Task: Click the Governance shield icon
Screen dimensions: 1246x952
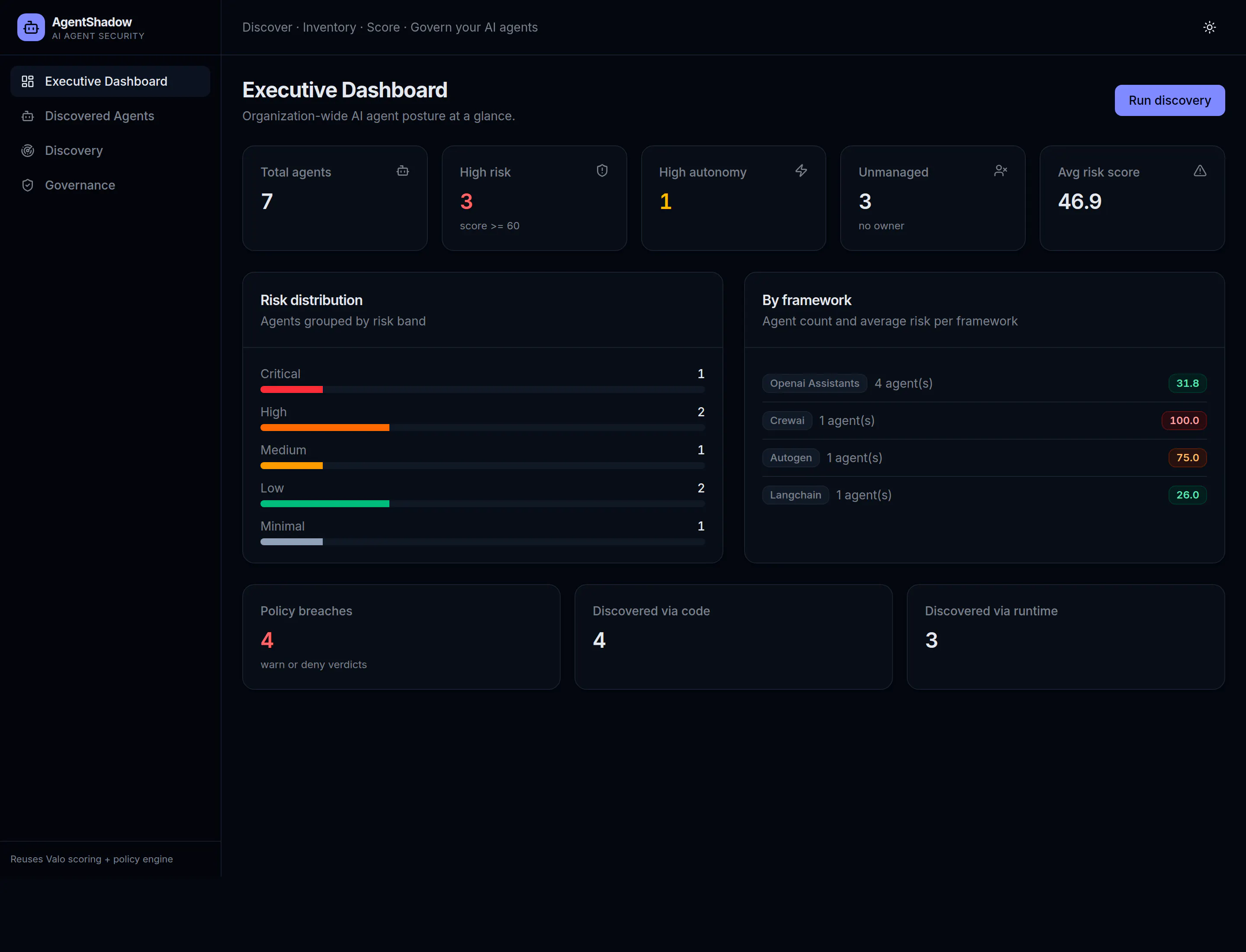Action: 28,185
